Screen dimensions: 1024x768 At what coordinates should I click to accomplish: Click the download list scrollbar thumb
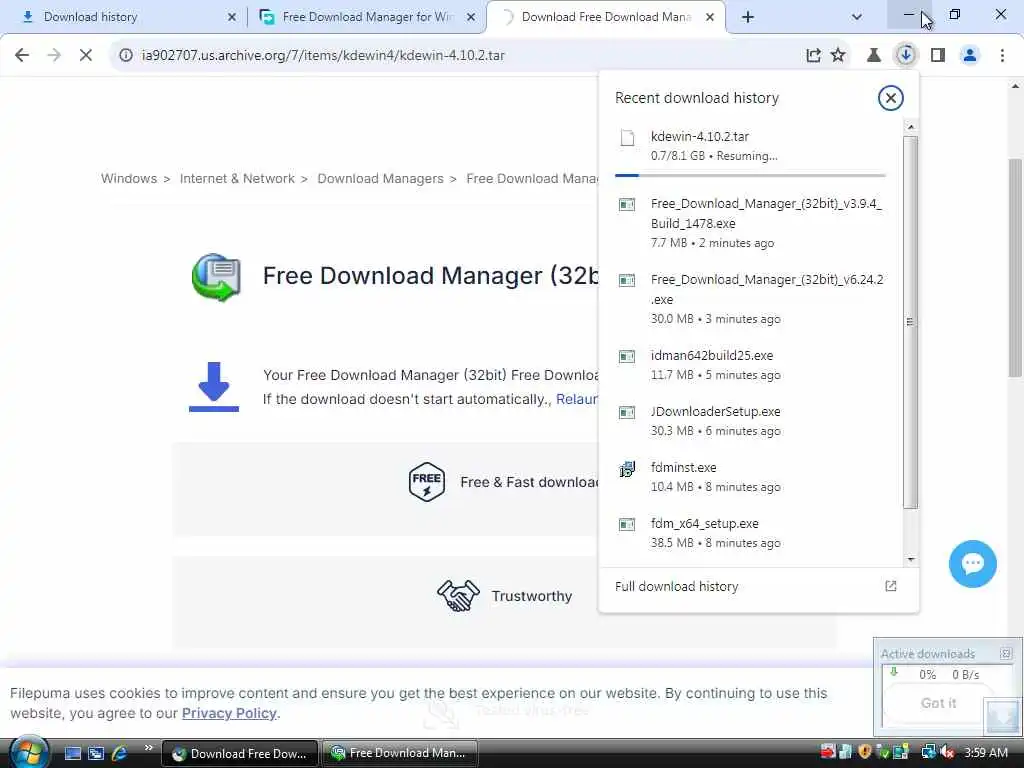point(911,322)
